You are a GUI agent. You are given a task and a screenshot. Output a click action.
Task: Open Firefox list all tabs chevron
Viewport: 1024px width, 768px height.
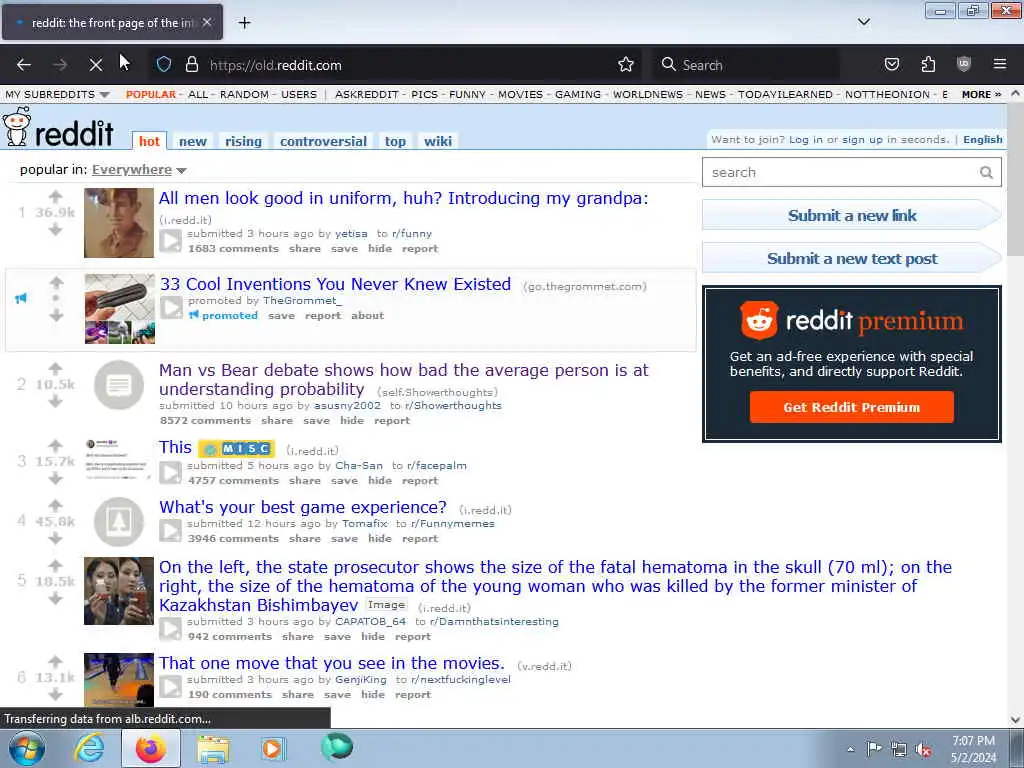coord(863,22)
